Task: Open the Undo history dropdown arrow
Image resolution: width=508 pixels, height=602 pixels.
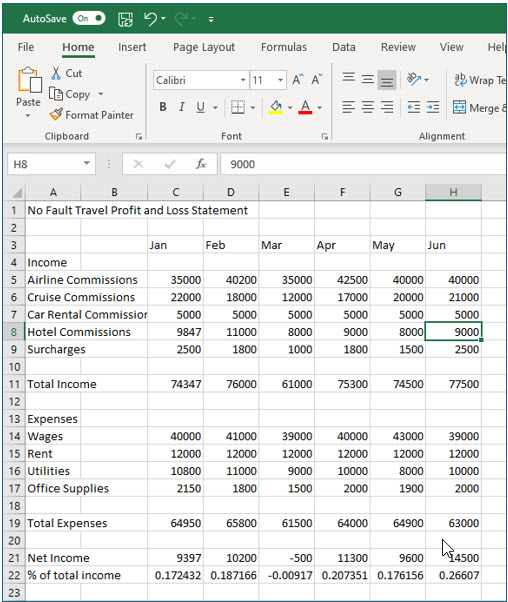Action: click(x=163, y=18)
